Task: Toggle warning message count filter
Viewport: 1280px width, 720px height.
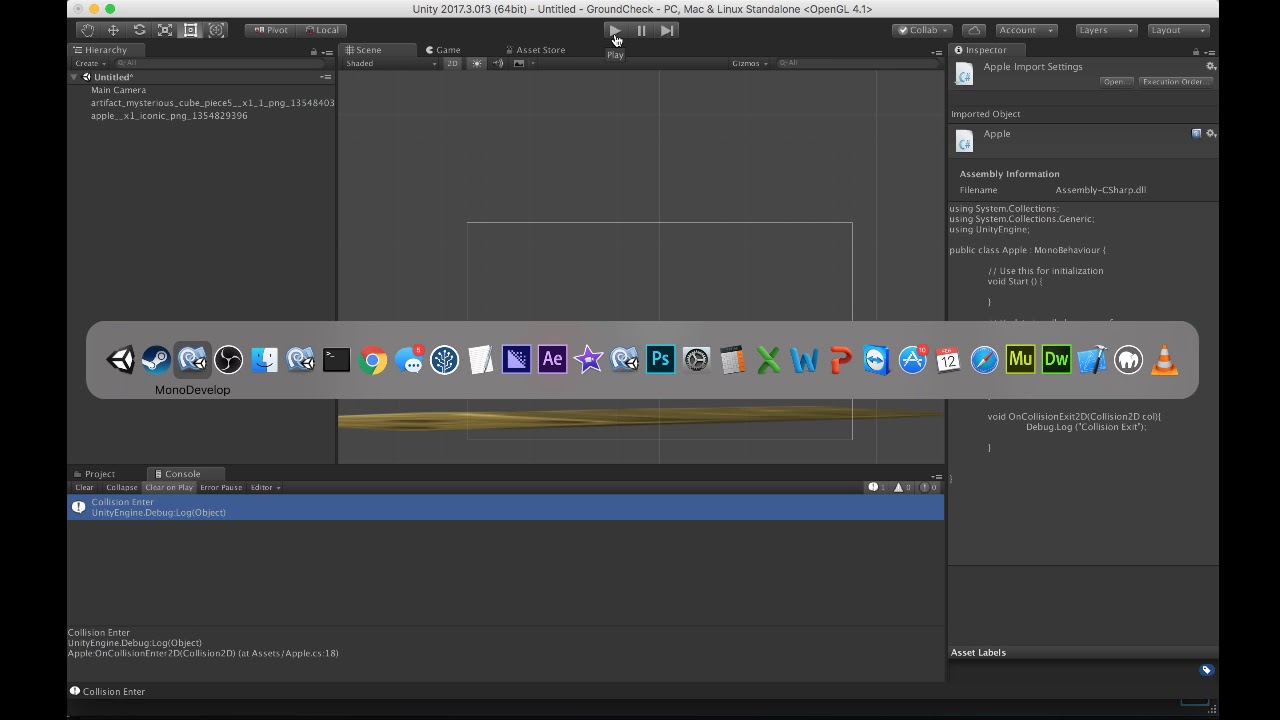Action: click(903, 487)
